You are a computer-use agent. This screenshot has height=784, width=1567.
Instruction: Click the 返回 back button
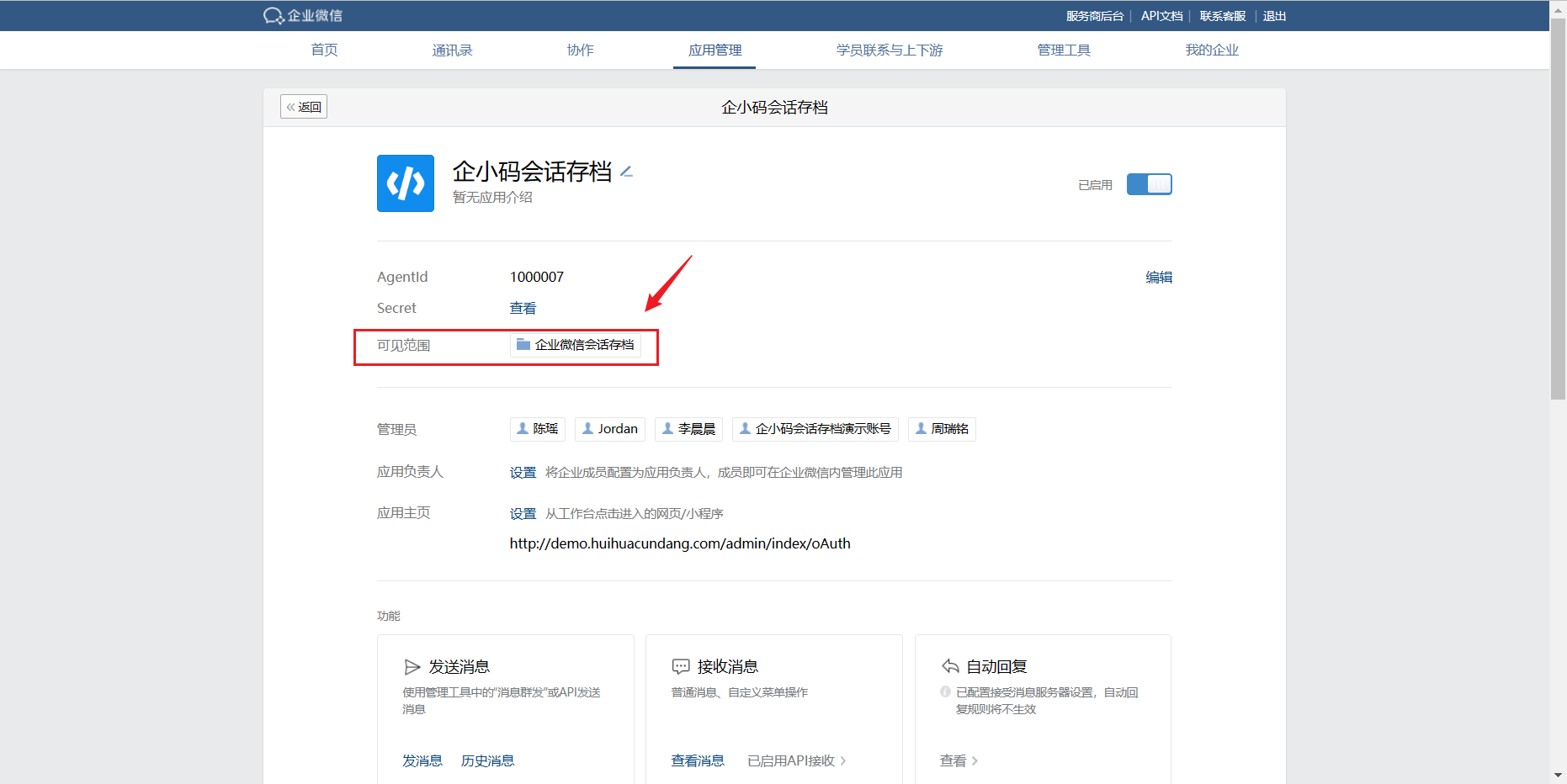(x=304, y=107)
